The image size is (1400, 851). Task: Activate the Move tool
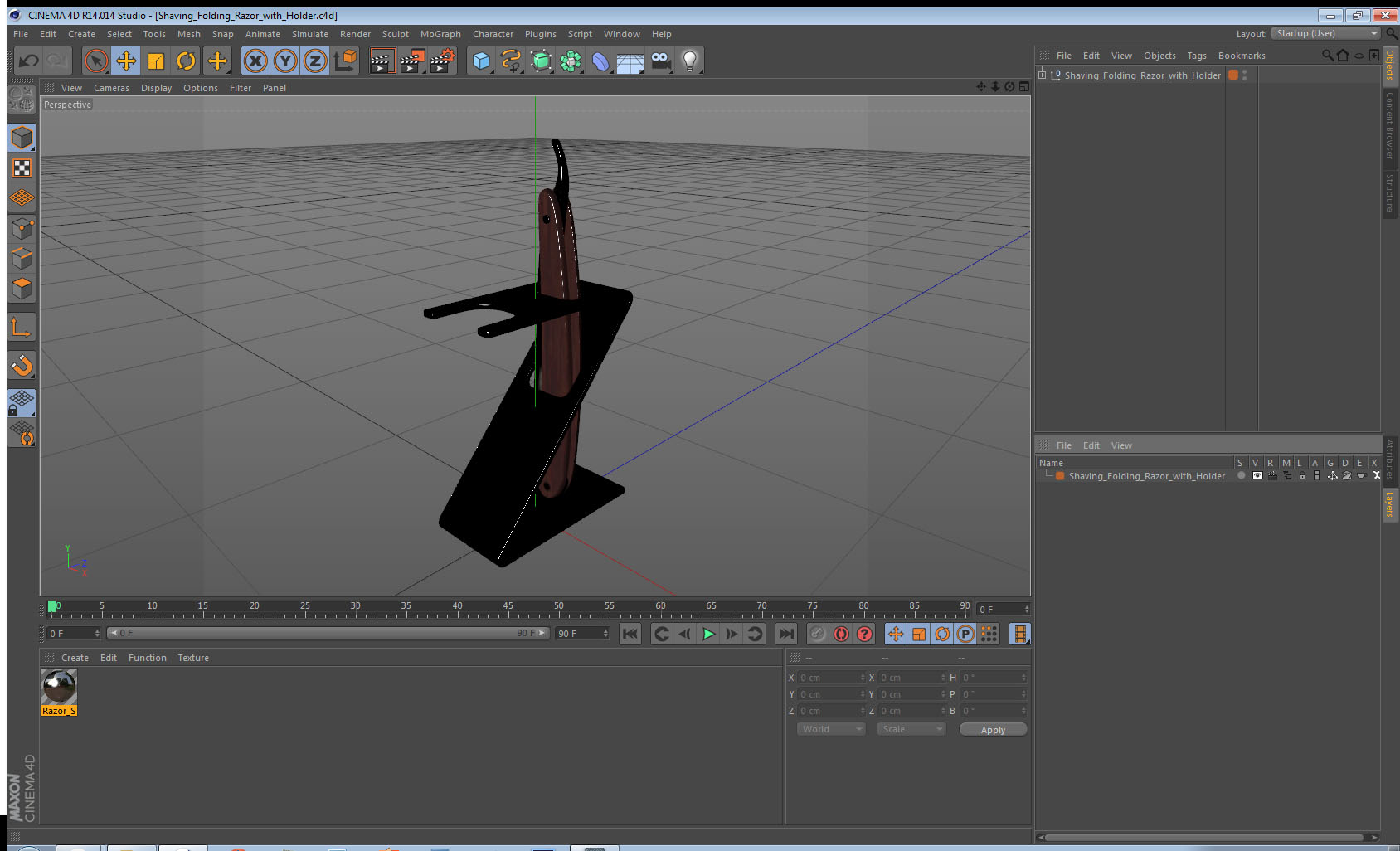(126, 61)
